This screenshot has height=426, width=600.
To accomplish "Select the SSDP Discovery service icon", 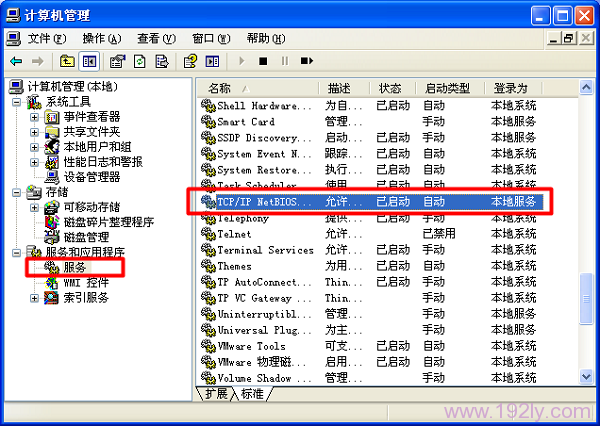I will click(208, 138).
